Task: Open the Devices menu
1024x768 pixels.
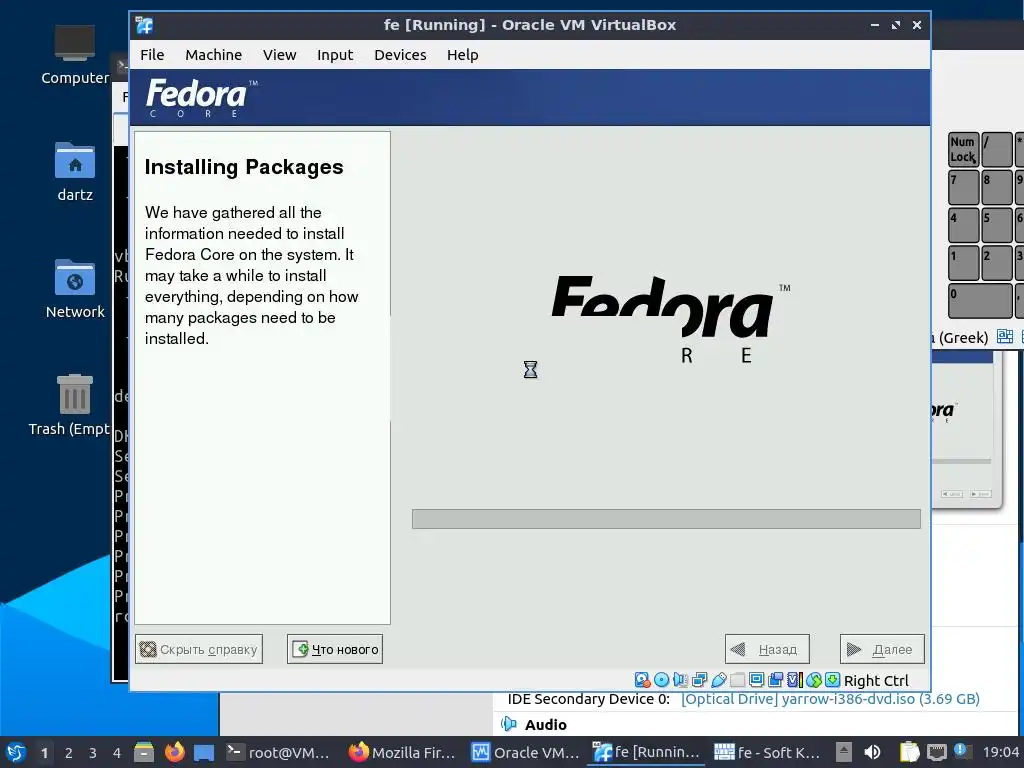Action: click(400, 55)
